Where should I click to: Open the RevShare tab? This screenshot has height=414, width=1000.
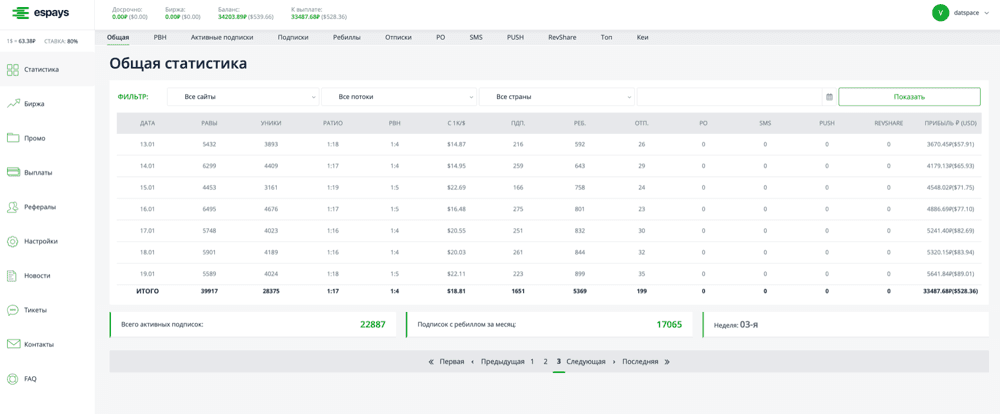click(562, 38)
